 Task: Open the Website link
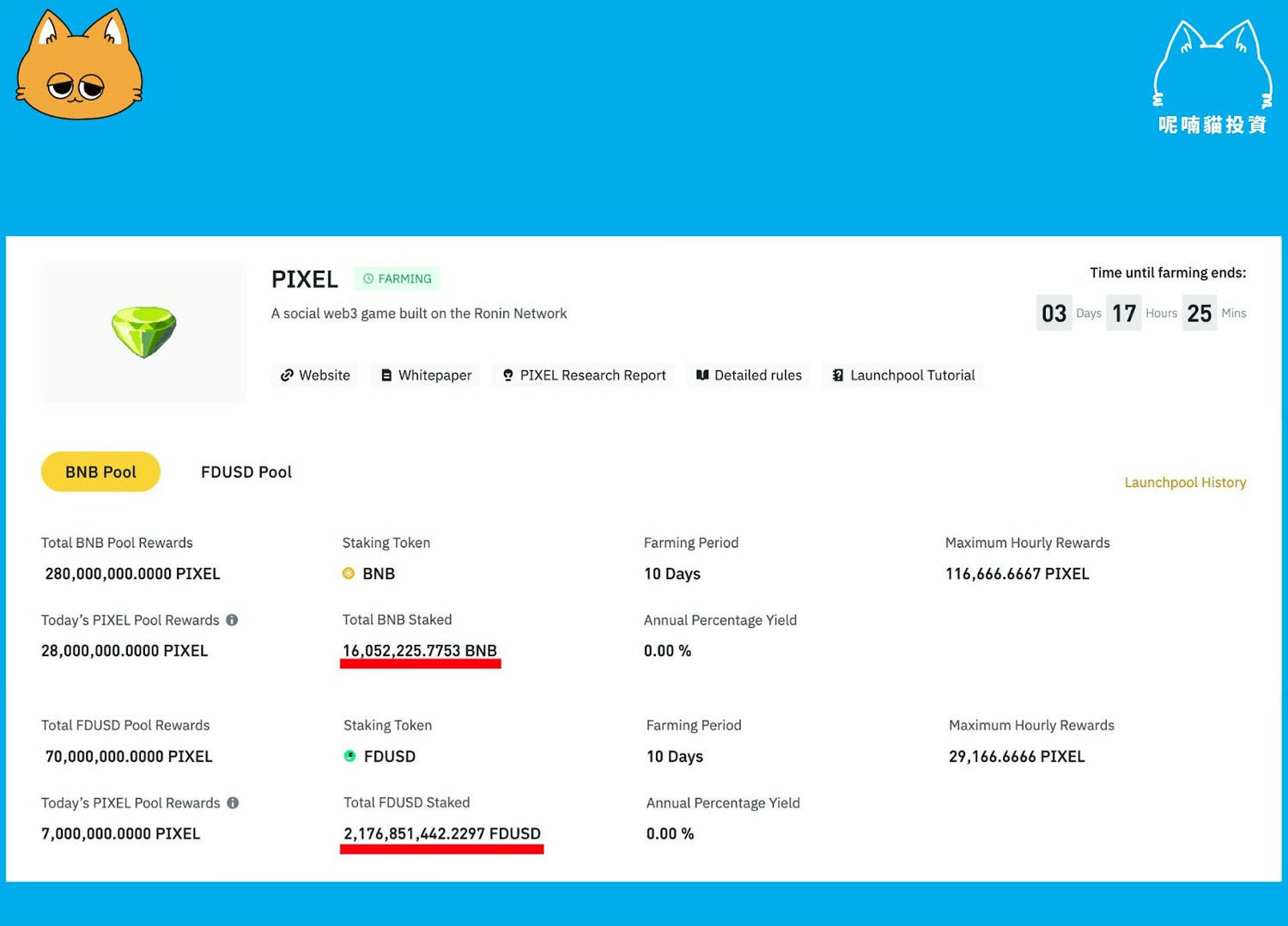tap(315, 375)
